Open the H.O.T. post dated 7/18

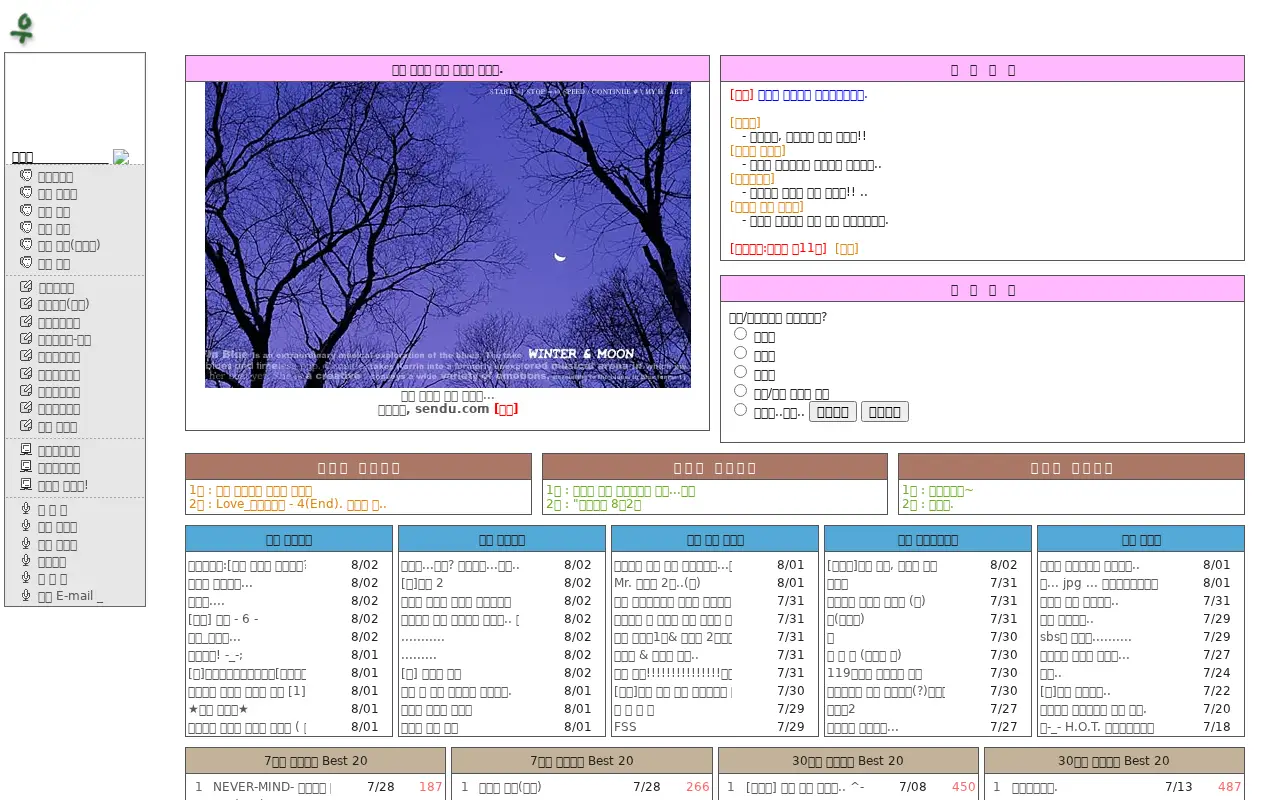1097,727
